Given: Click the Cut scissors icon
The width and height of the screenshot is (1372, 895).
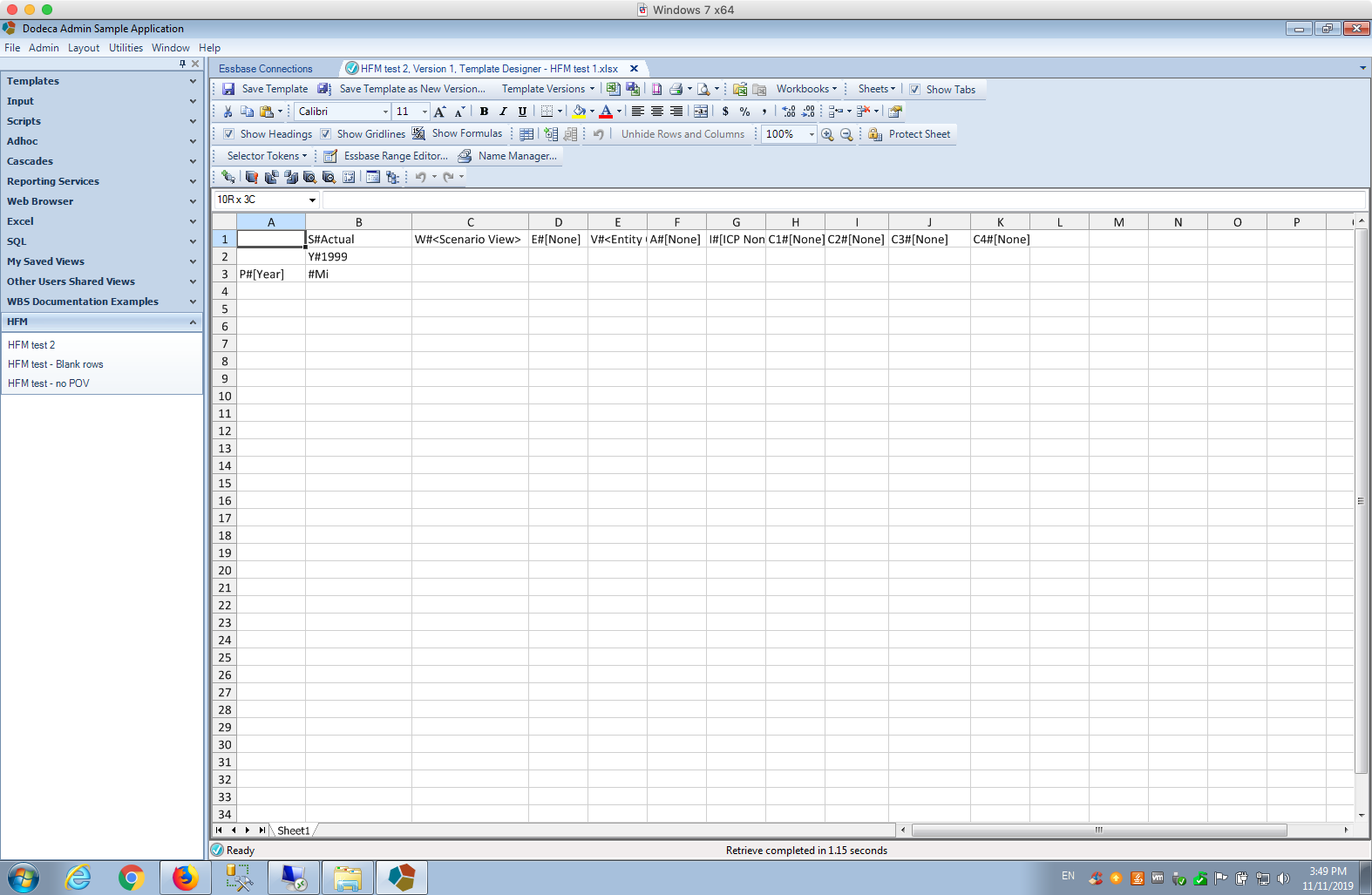Looking at the screenshot, I should [228, 112].
